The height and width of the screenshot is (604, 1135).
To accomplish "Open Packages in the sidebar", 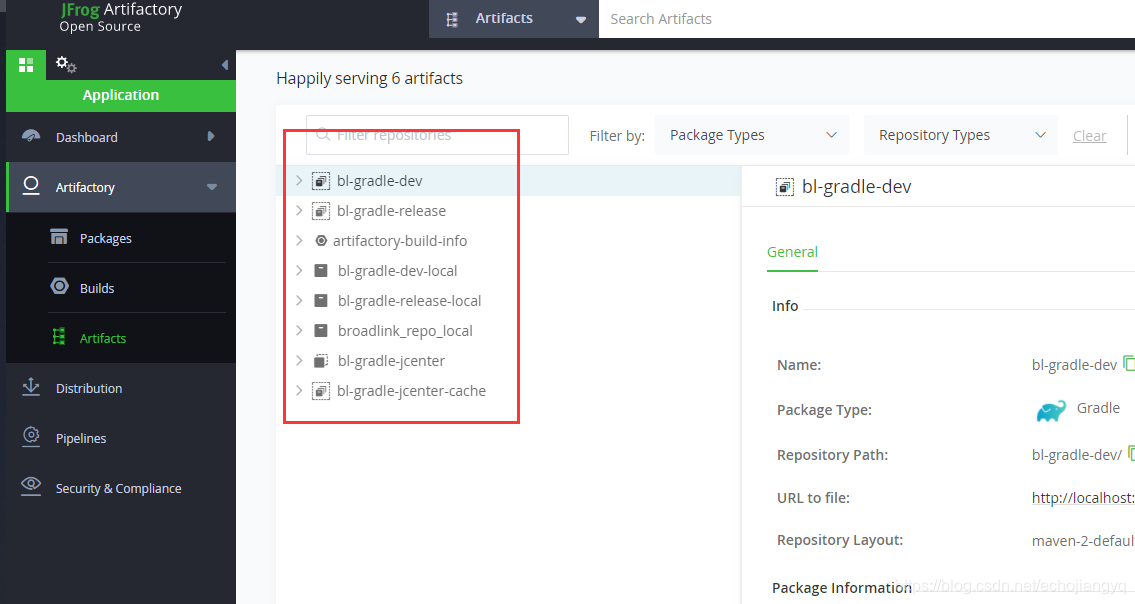I will (x=106, y=238).
